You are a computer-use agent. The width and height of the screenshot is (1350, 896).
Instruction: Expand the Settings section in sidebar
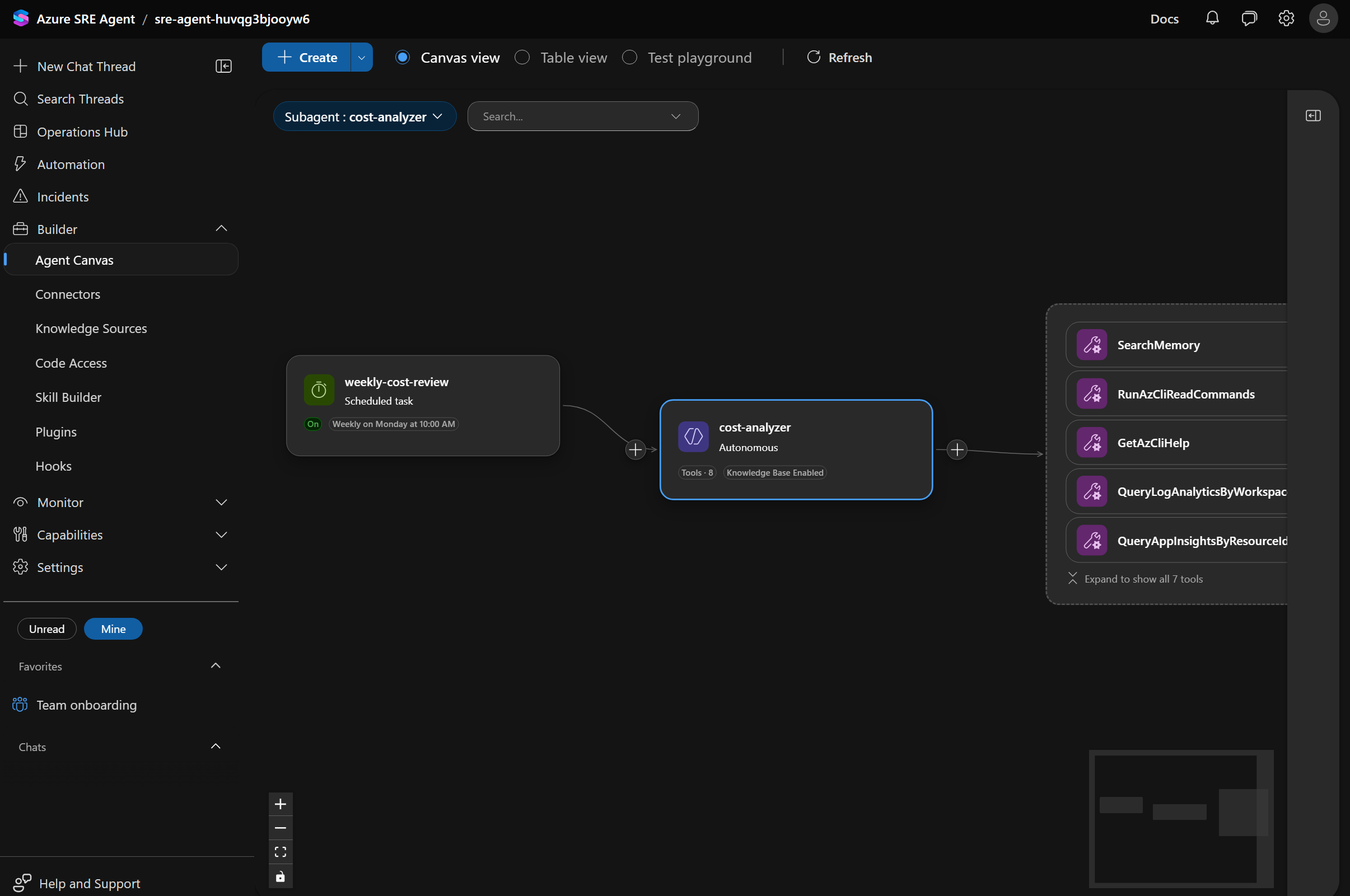click(x=222, y=567)
